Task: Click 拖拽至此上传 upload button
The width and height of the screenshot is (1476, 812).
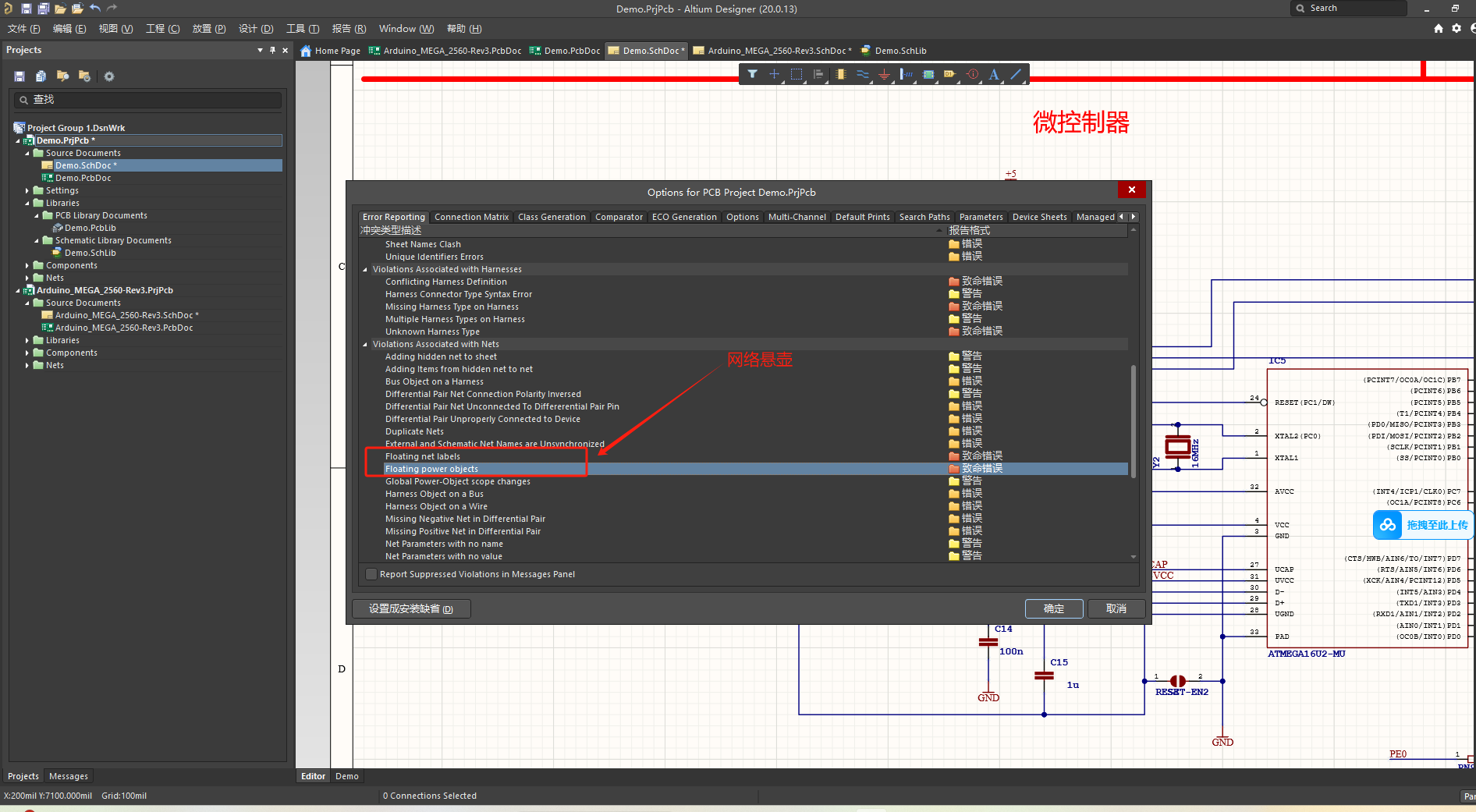Action: [x=1437, y=525]
